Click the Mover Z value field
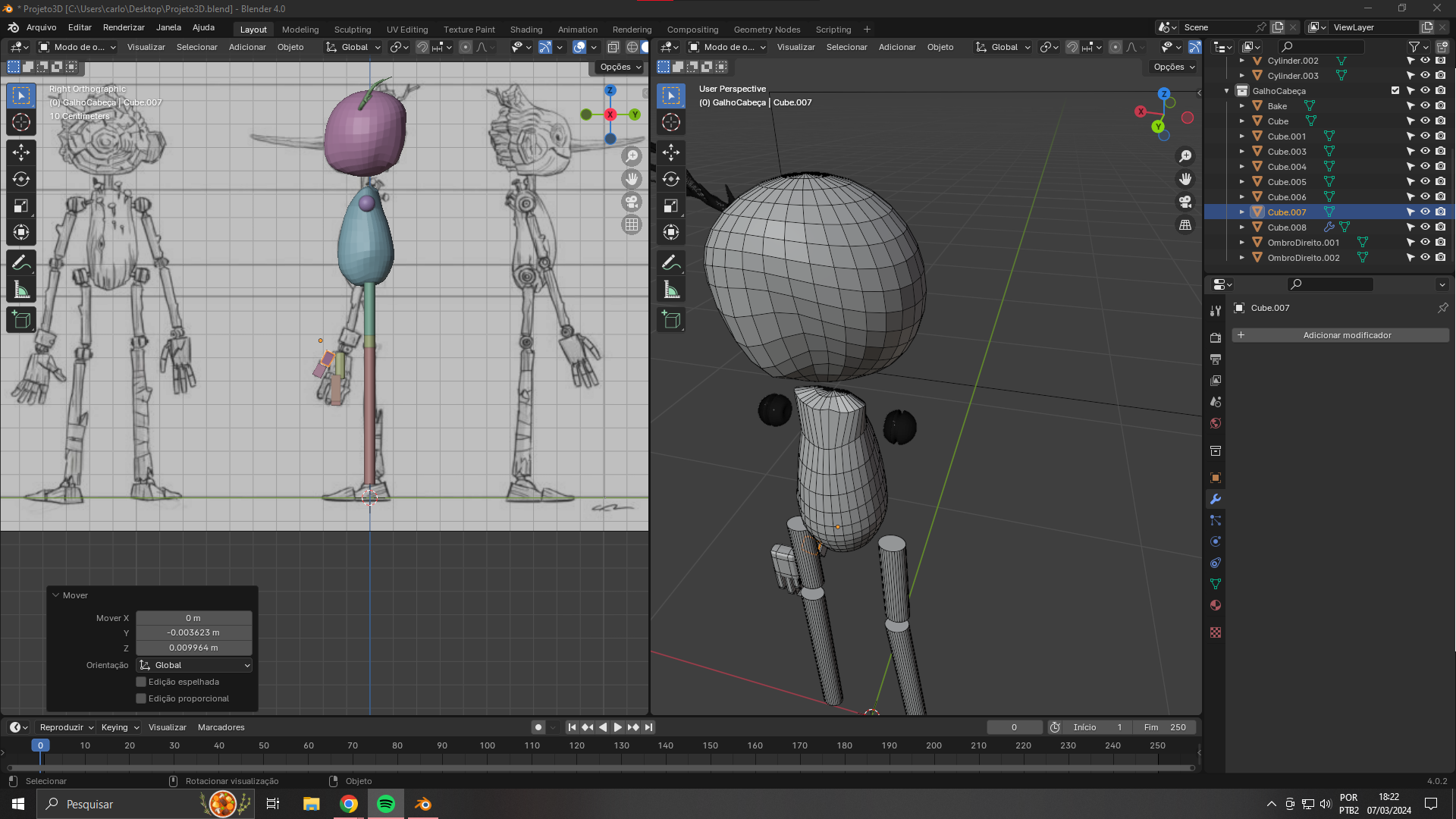This screenshot has width=1456, height=819. [194, 648]
